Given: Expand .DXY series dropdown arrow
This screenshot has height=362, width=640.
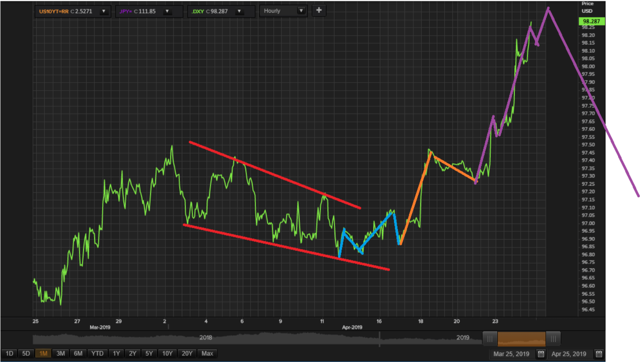Looking at the screenshot, I should (x=239, y=11).
